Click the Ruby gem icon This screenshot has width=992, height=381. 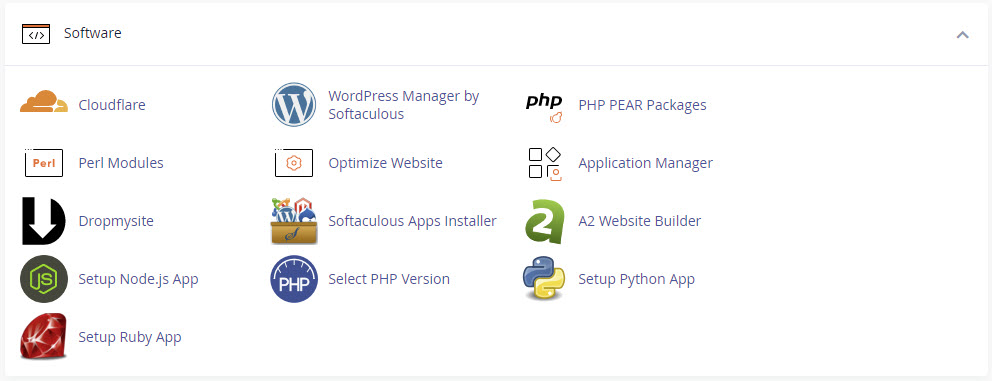[44, 337]
